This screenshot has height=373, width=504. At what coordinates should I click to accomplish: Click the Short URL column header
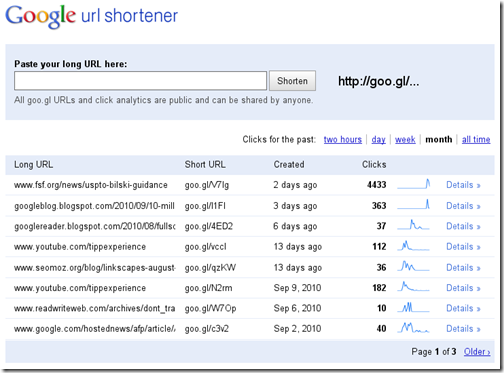click(205, 165)
